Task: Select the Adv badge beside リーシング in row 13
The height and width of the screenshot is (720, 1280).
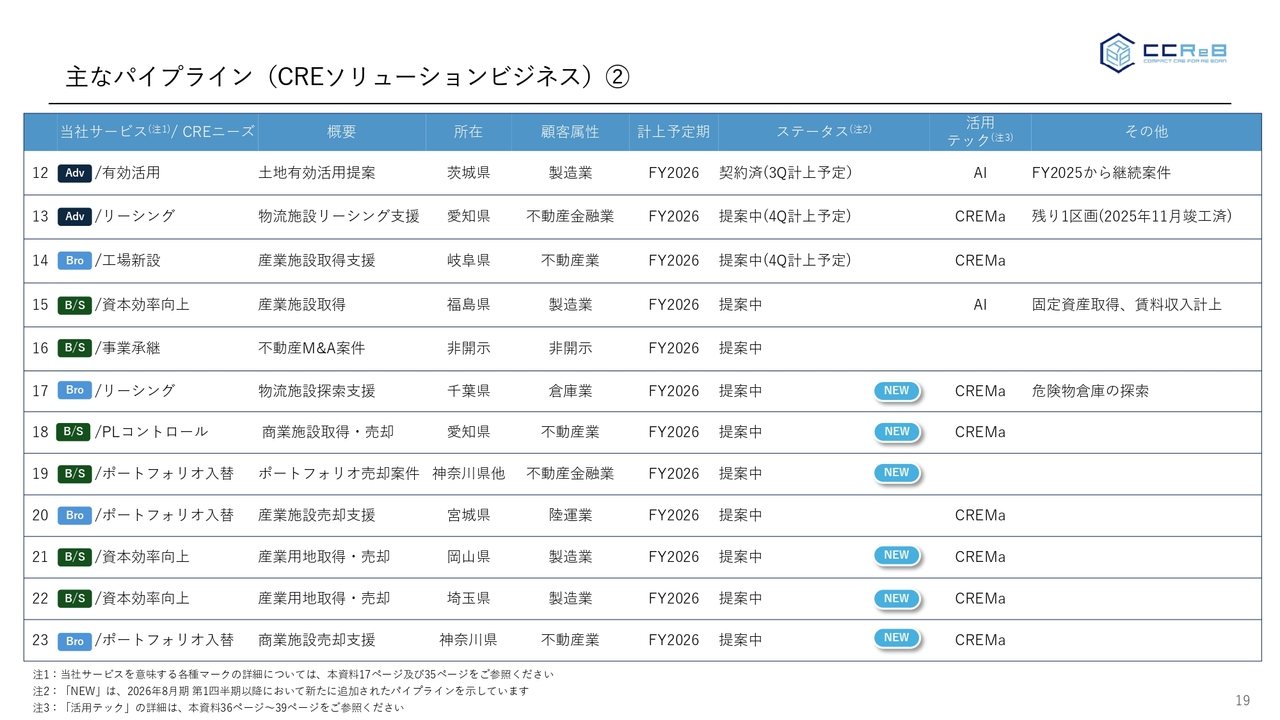Action: [x=75, y=216]
